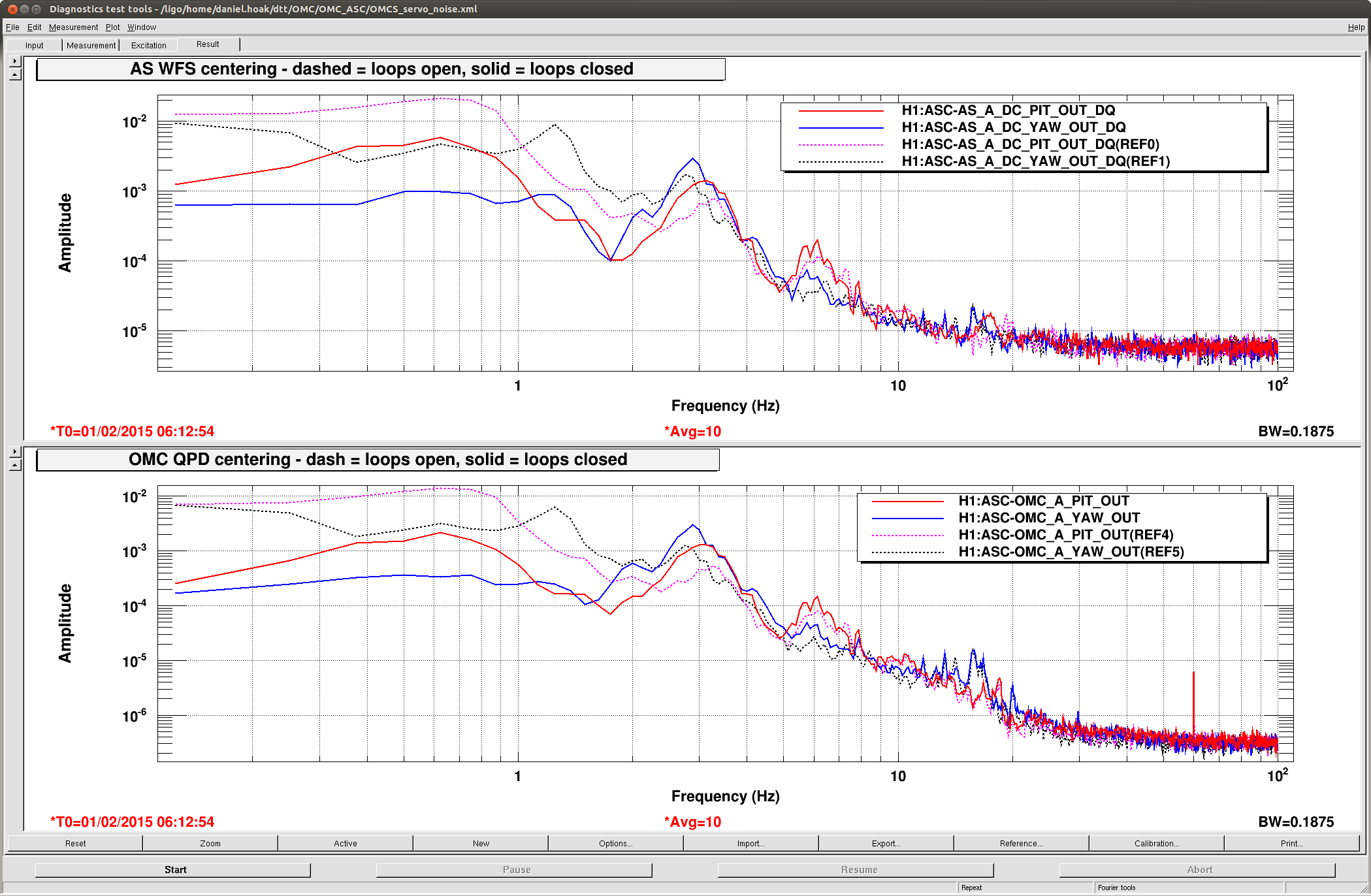Switch to the Input tab
Viewport: 1371px width, 896px height.
point(34,45)
